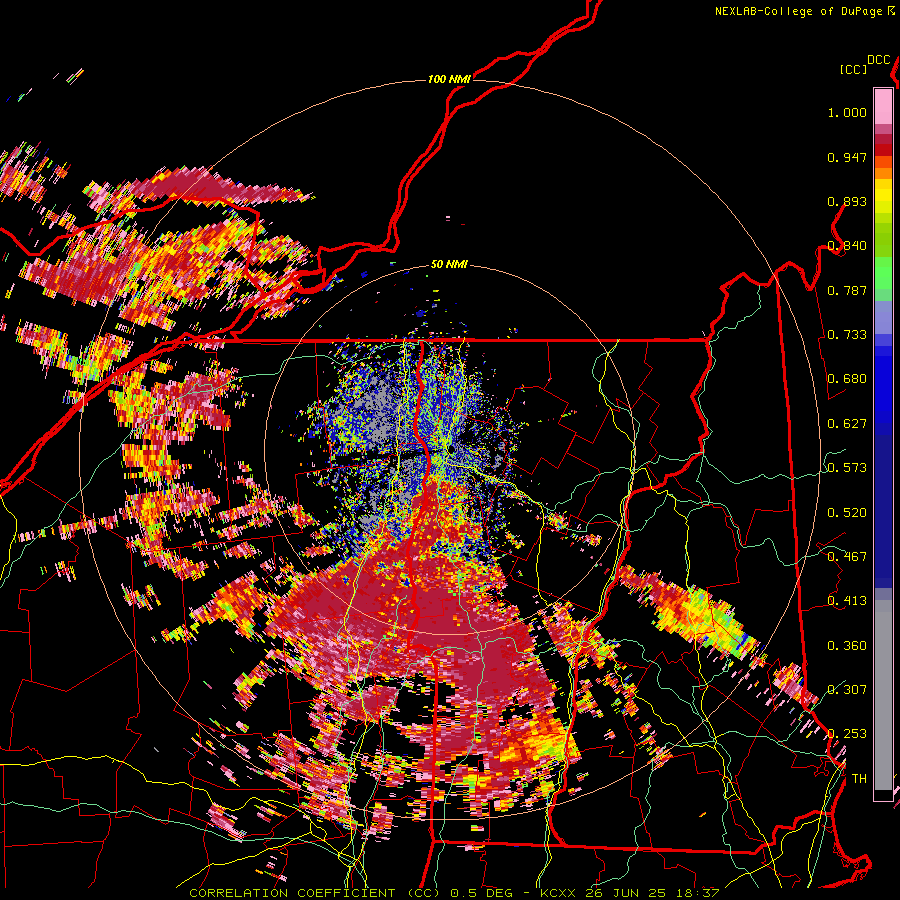Click the gray low-value segment of color bar
This screenshot has width=900, height=900.
[x=883, y=695]
